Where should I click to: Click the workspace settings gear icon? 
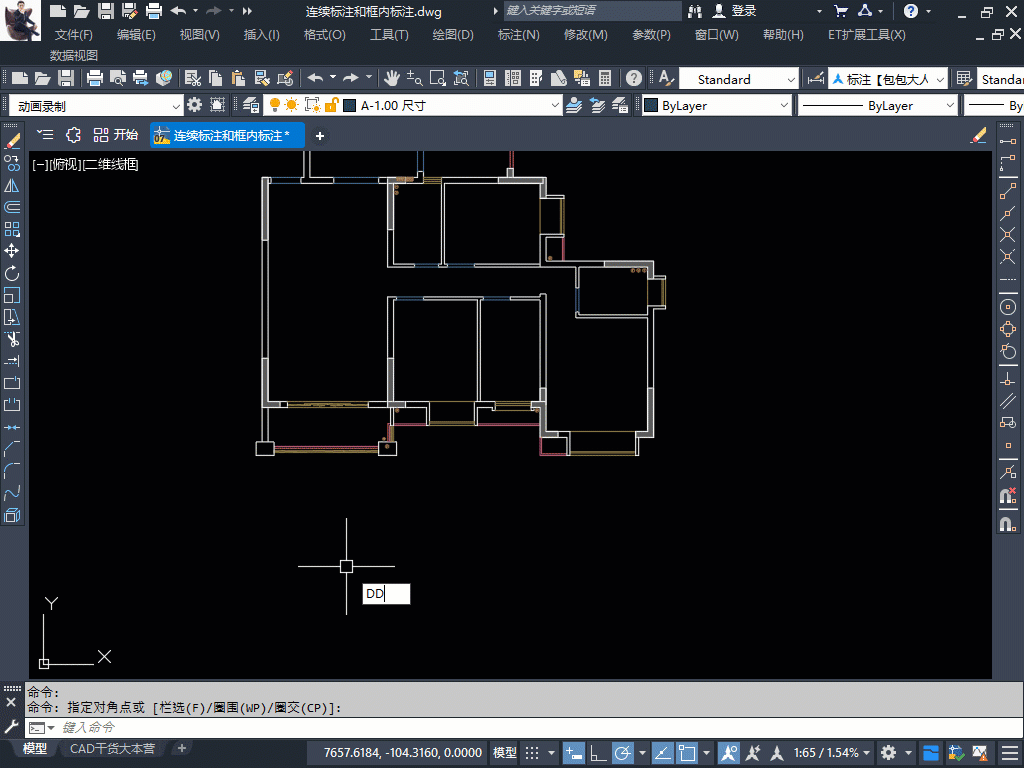[x=195, y=104]
